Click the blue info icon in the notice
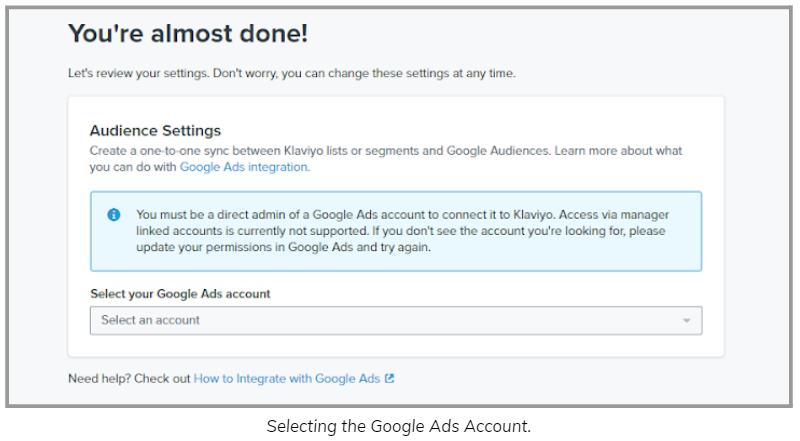This screenshot has height=441, width=800. (114, 215)
